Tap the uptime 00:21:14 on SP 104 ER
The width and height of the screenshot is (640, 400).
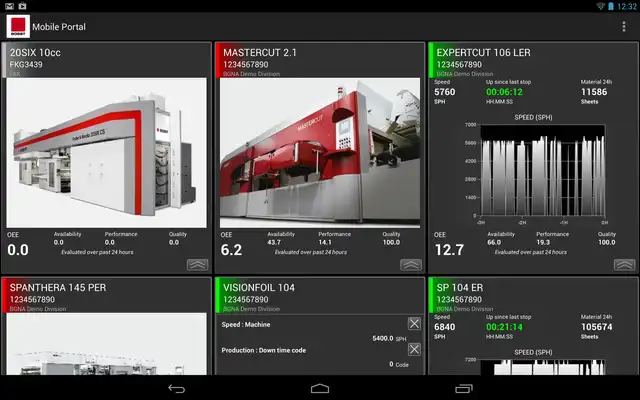click(x=504, y=327)
